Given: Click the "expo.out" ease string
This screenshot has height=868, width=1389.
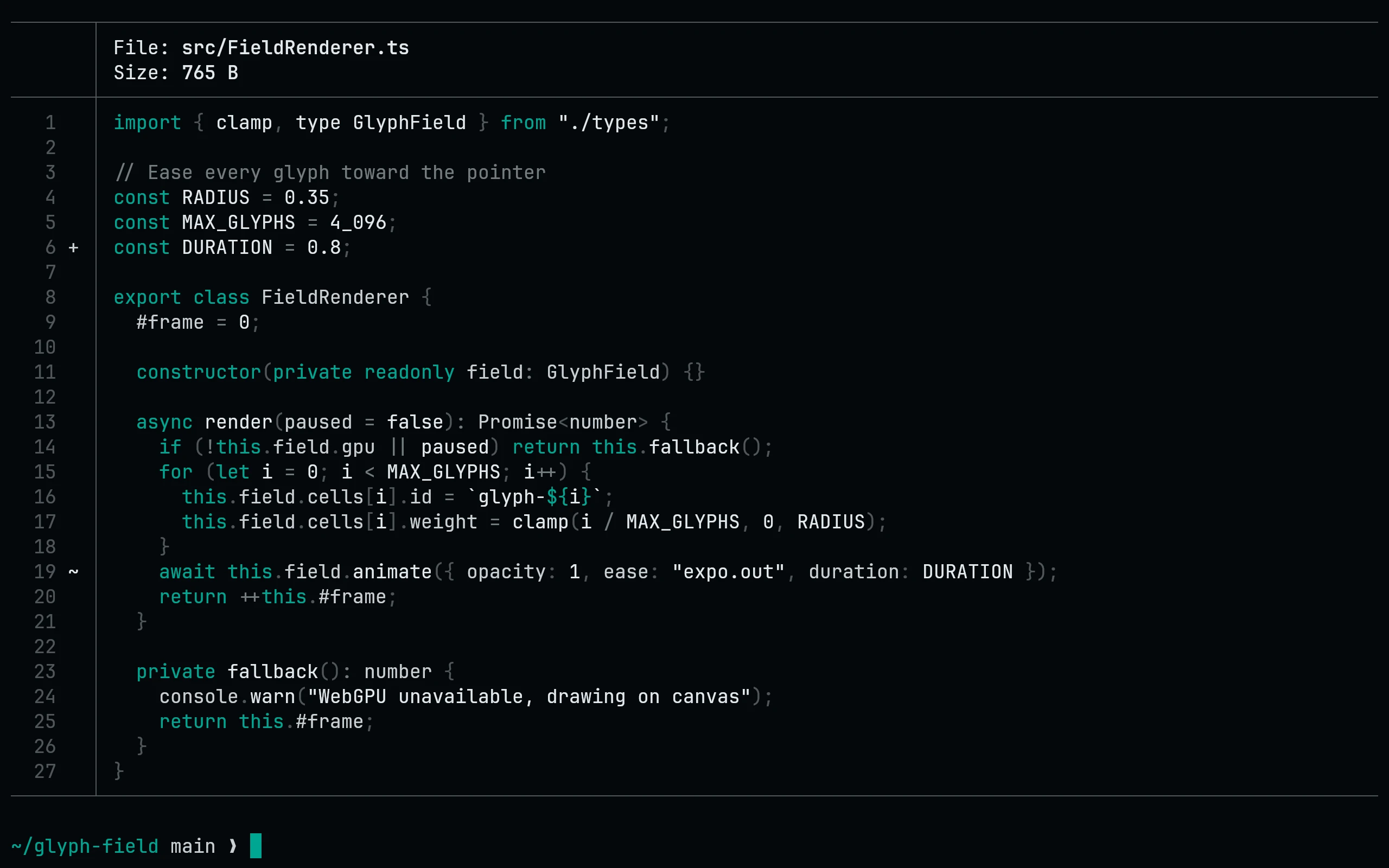Looking at the screenshot, I should 728,572.
